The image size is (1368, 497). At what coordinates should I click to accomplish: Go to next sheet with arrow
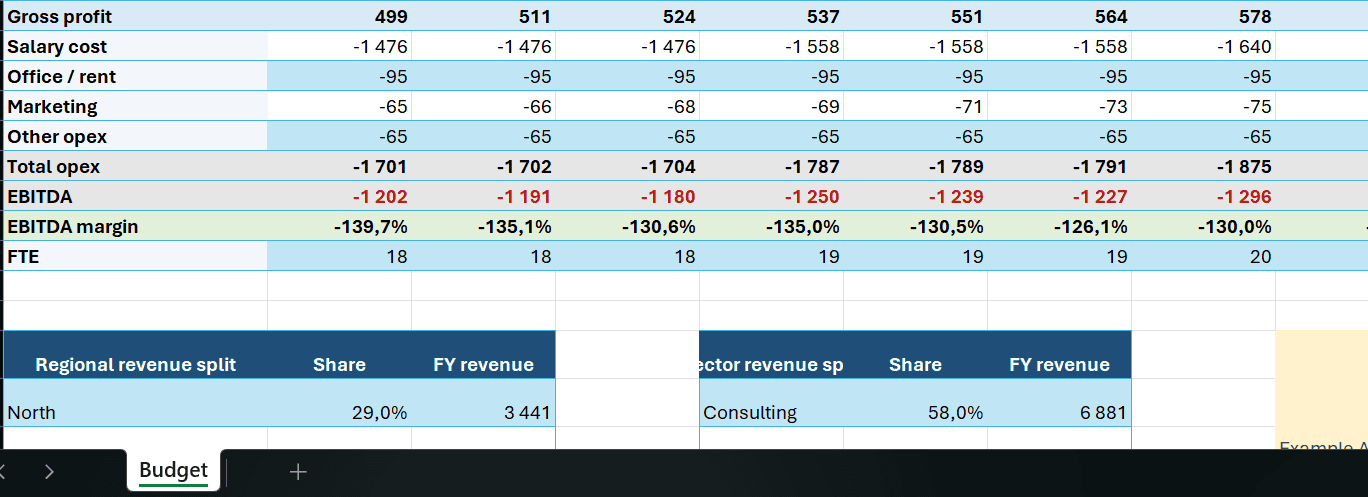49,472
